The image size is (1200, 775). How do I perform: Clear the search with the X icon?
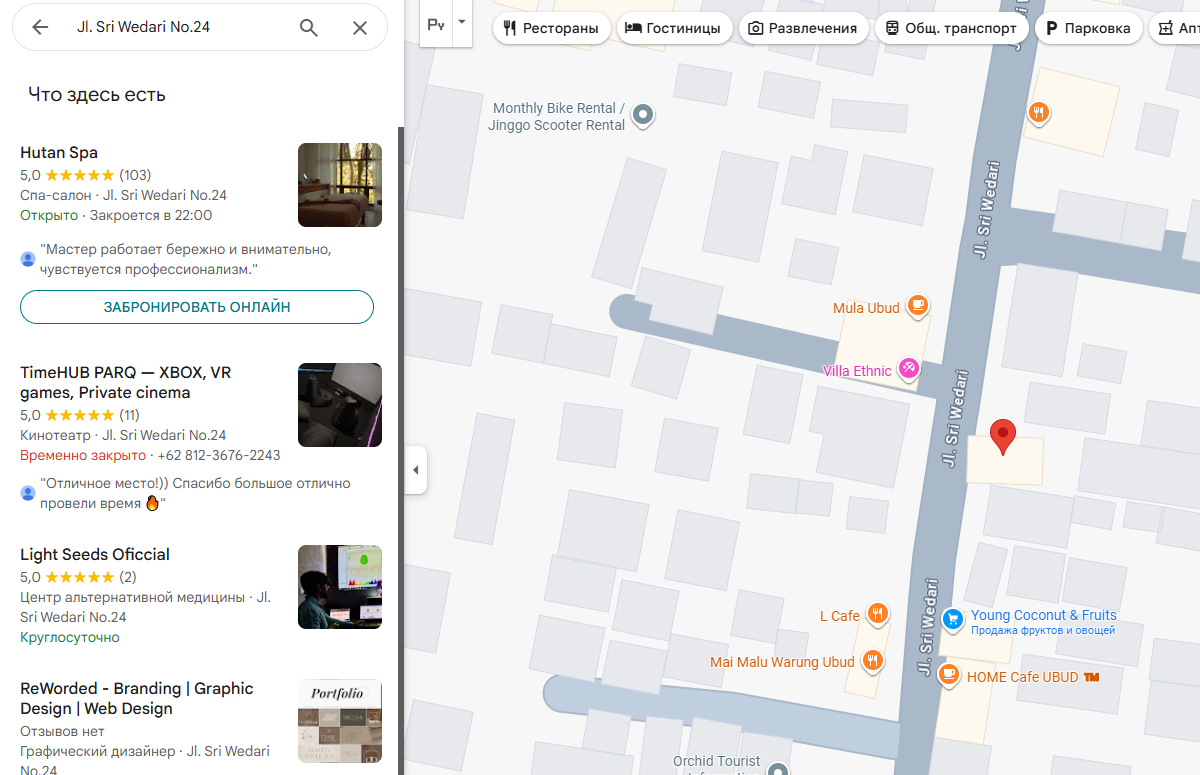360,27
